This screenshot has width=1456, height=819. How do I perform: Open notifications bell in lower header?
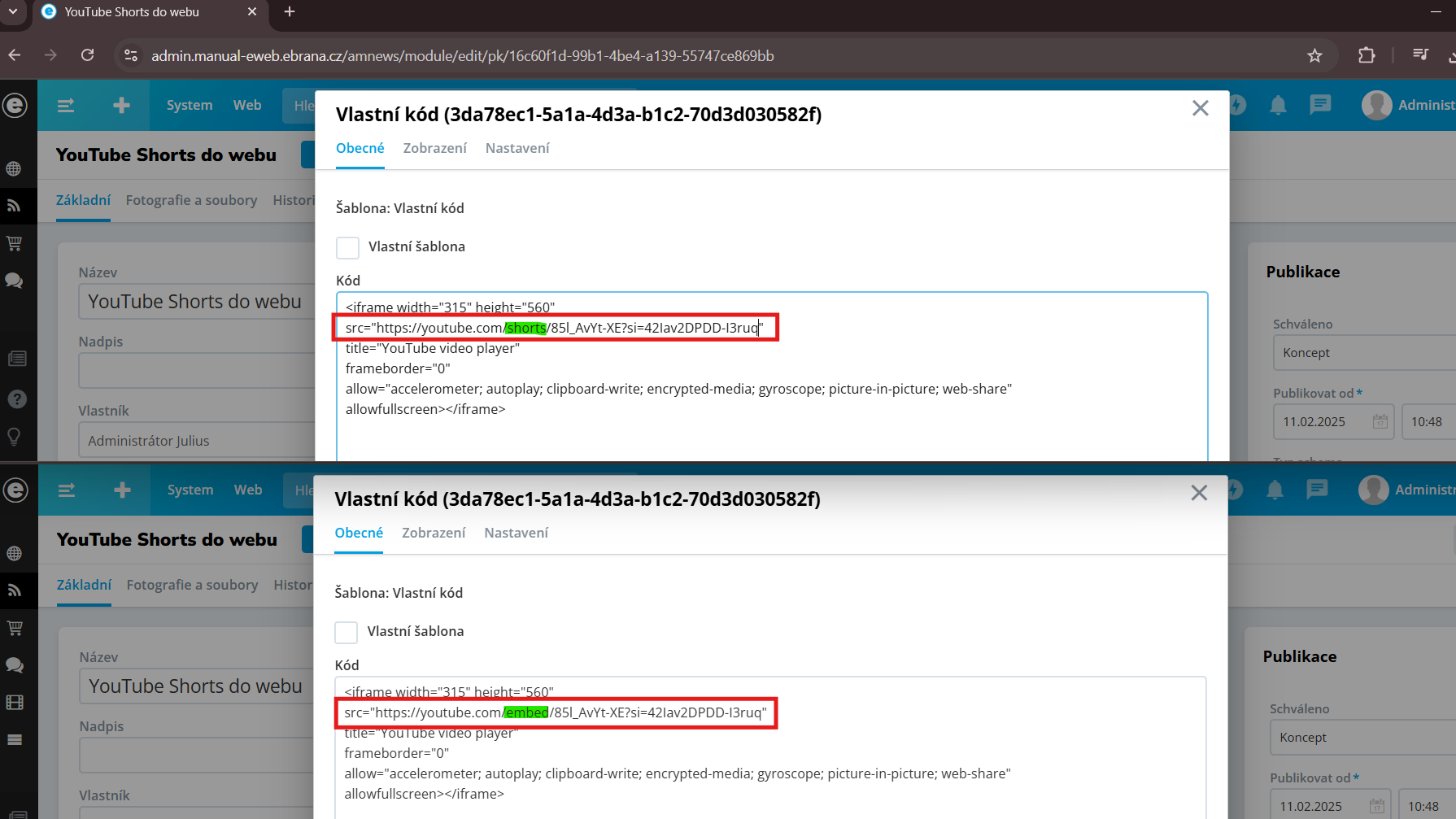1275,490
